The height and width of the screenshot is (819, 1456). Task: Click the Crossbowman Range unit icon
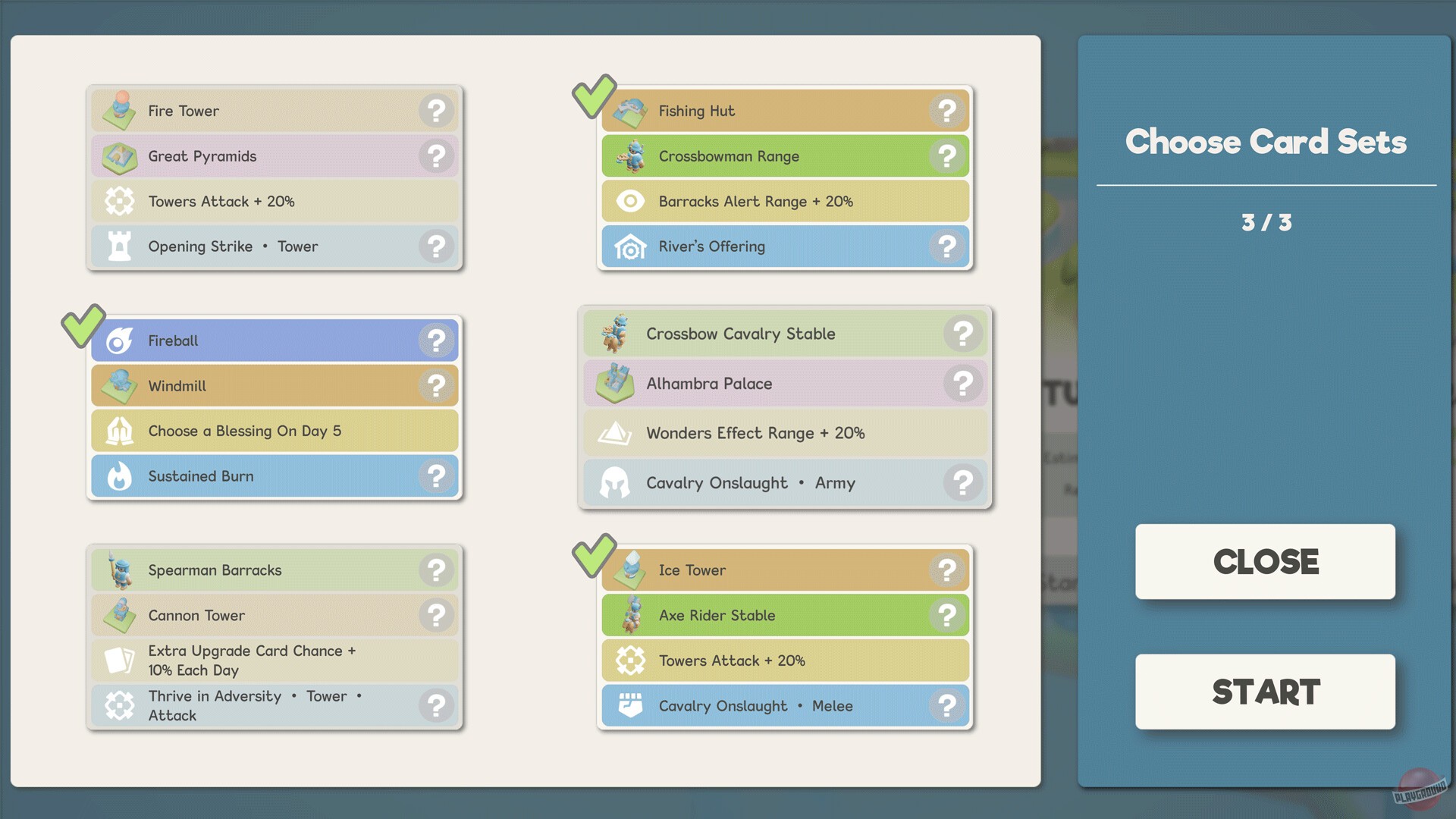point(630,156)
